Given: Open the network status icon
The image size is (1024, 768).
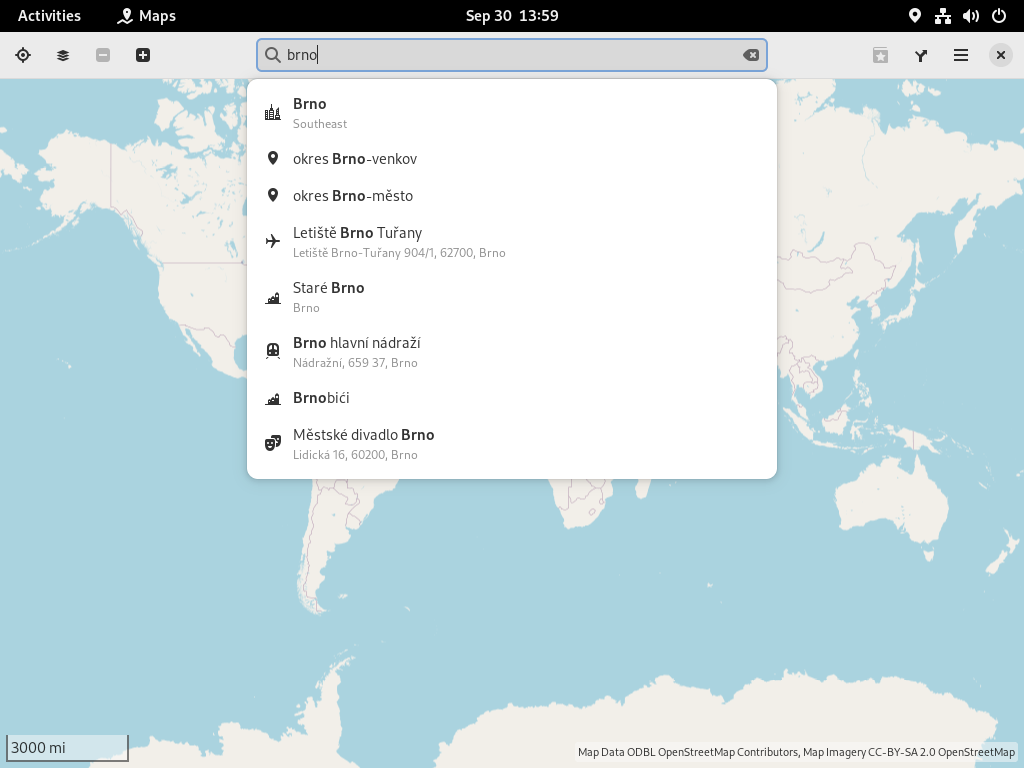Looking at the screenshot, I should [942, 16].
